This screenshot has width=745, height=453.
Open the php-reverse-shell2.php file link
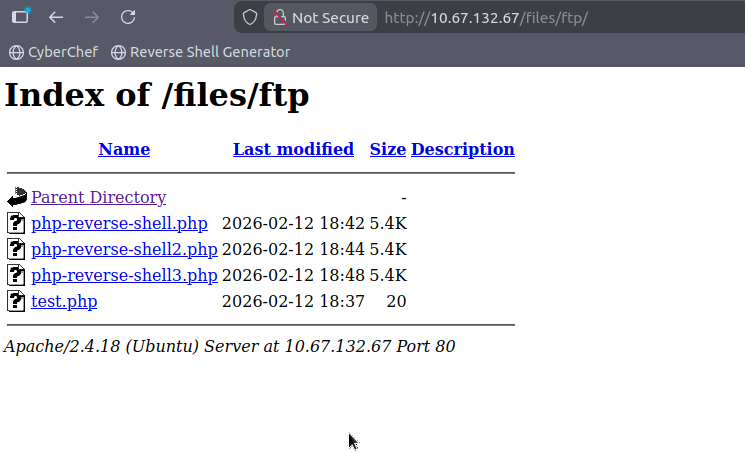pos(124,249)
